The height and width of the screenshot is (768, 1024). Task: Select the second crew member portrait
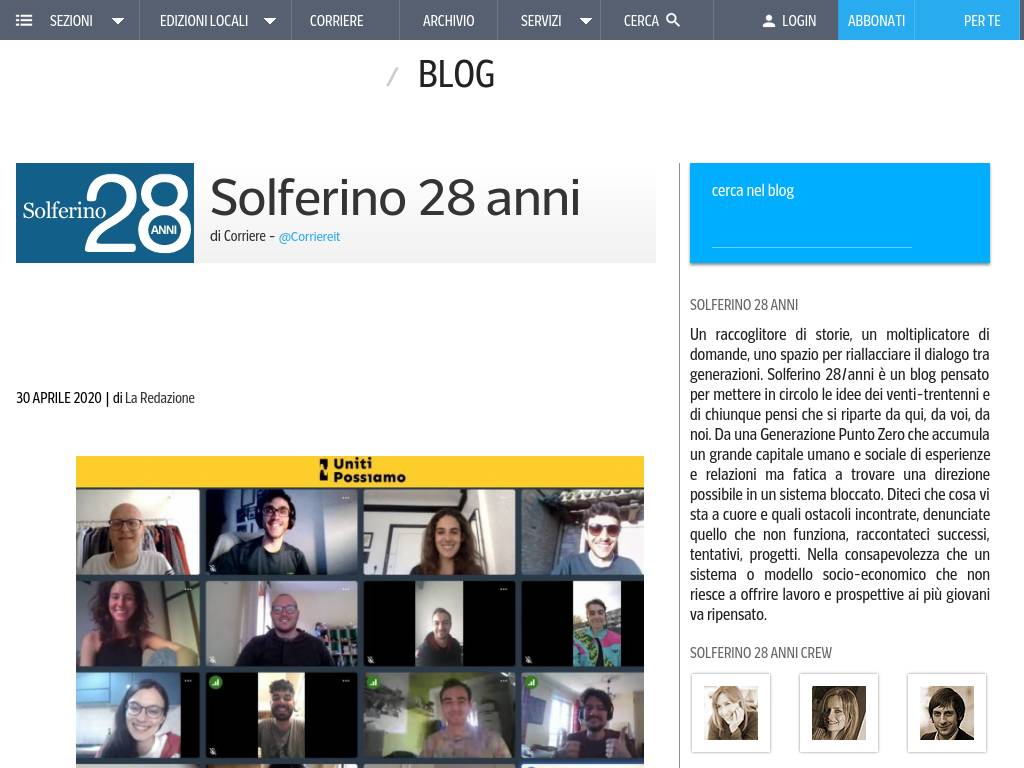click(839, 713)
